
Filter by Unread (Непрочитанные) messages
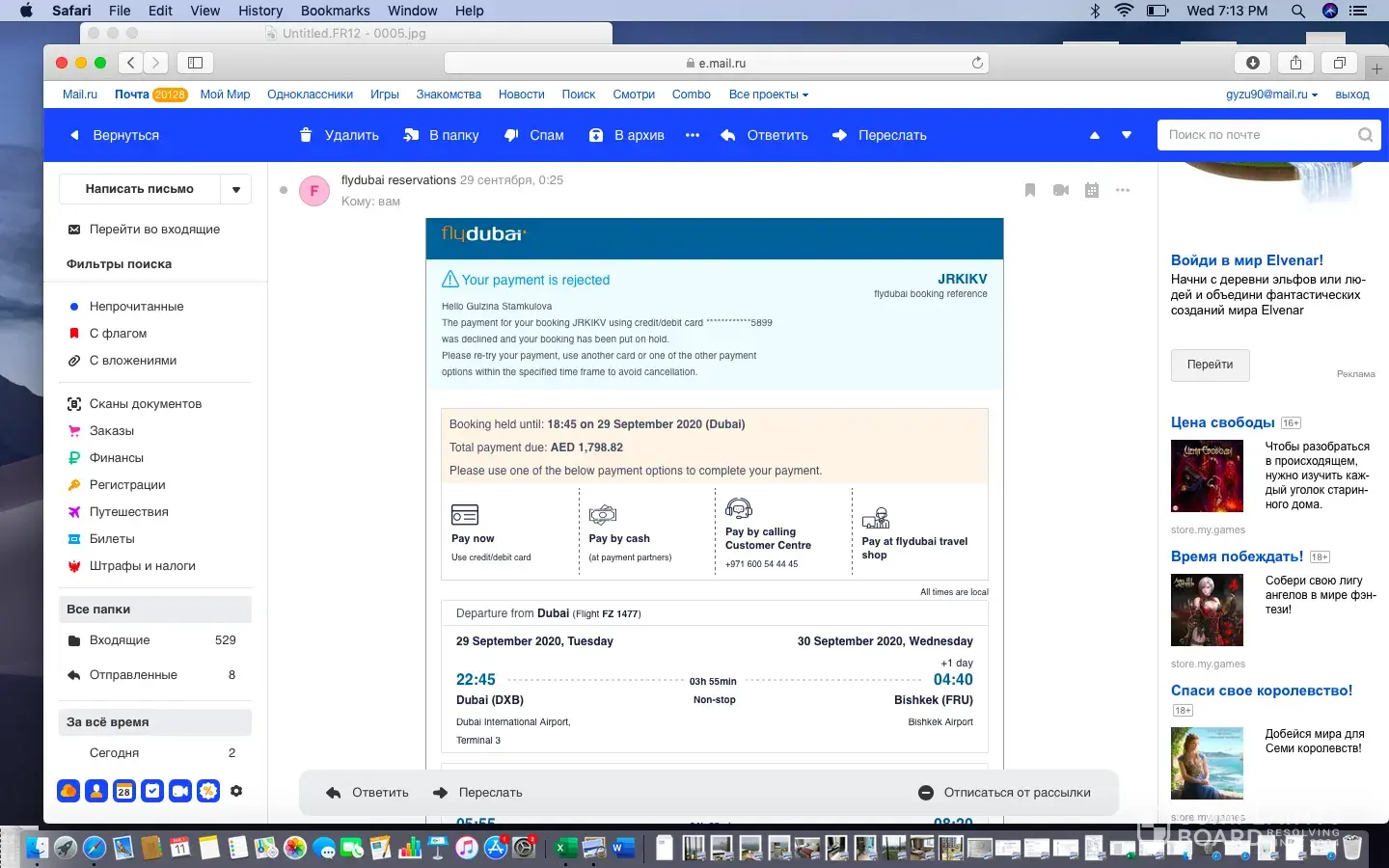(x=136, y=306)
